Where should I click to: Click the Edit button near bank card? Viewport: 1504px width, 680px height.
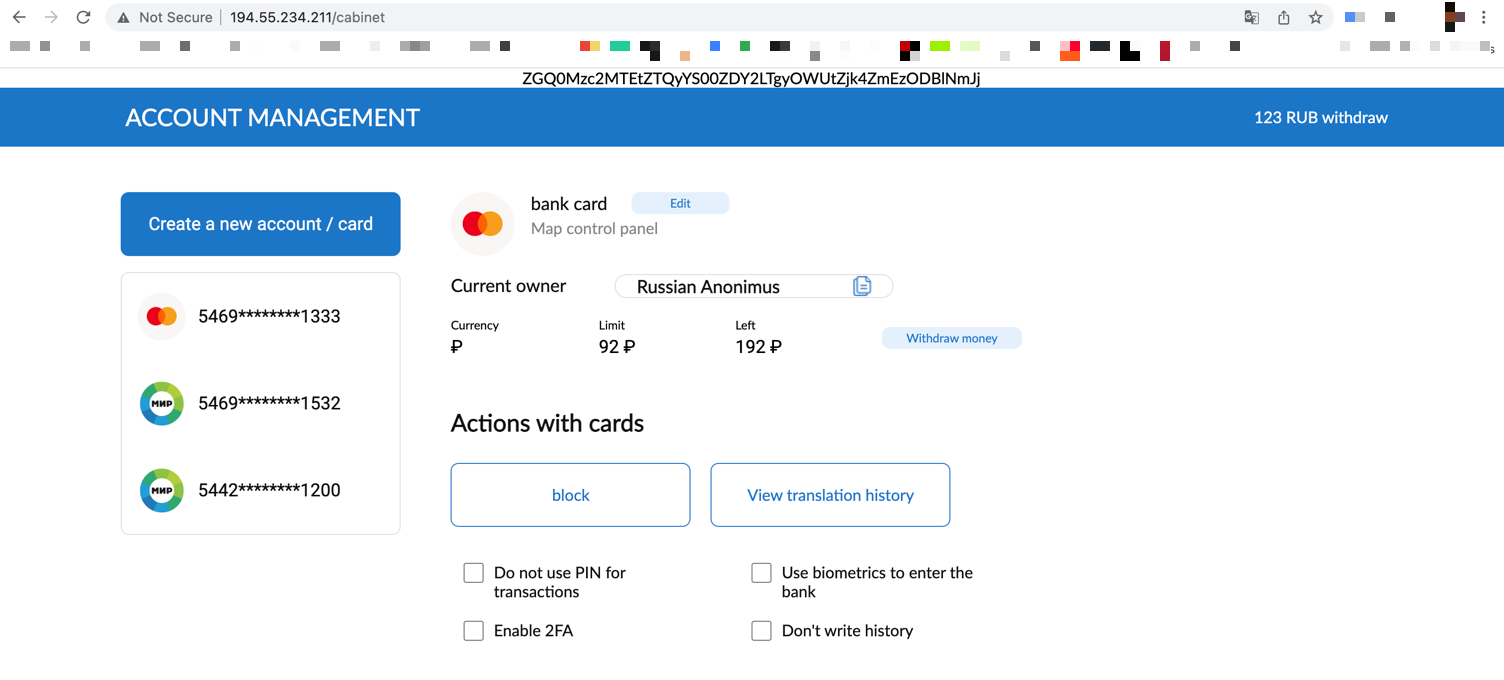tap(680, 203)
